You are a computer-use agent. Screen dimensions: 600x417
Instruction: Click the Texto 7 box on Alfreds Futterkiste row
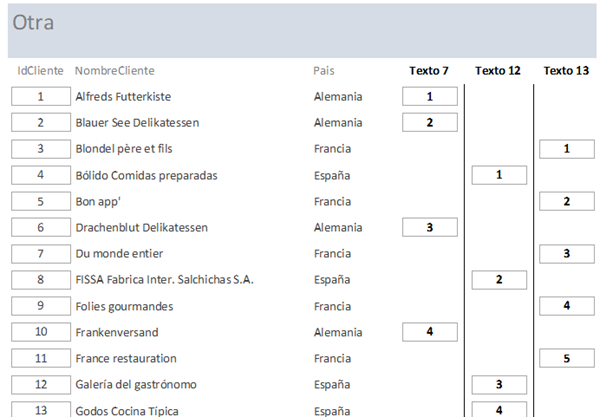pyautogui.click(x=429, y=97)
